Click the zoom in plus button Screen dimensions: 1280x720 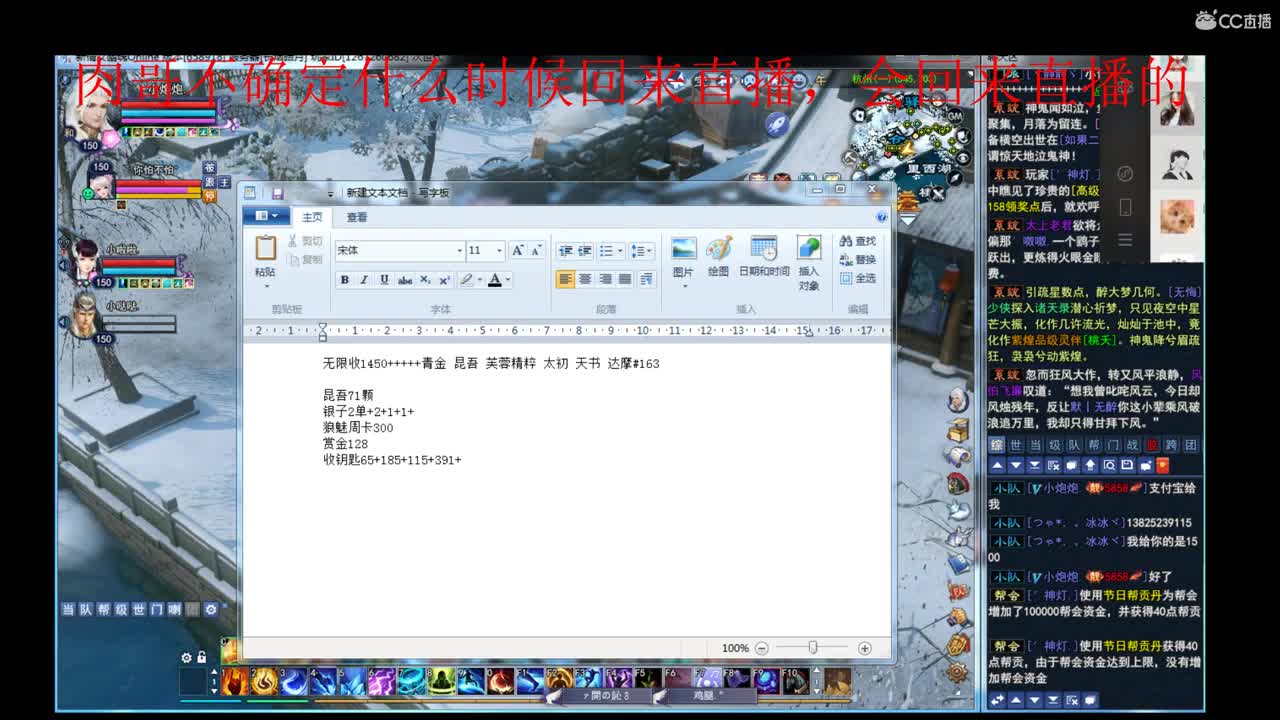point(865,648)
